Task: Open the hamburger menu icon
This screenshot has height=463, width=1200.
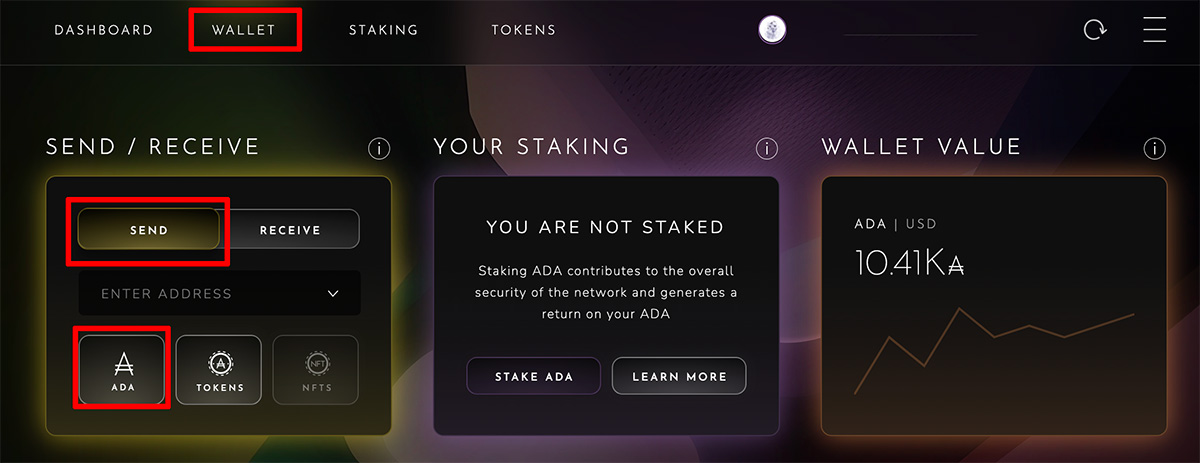Action: 1155,30
